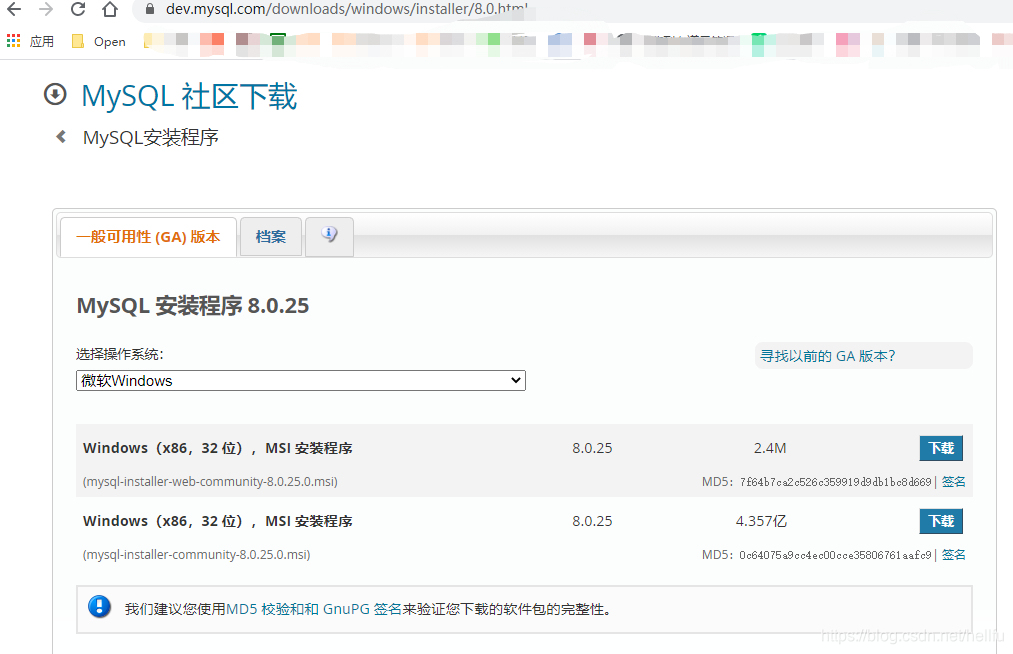Click the filename (mysql-installer-web-community-8.0.25.0.msi)
Viewport: 1013px width, 654px height.
point(210,481)
